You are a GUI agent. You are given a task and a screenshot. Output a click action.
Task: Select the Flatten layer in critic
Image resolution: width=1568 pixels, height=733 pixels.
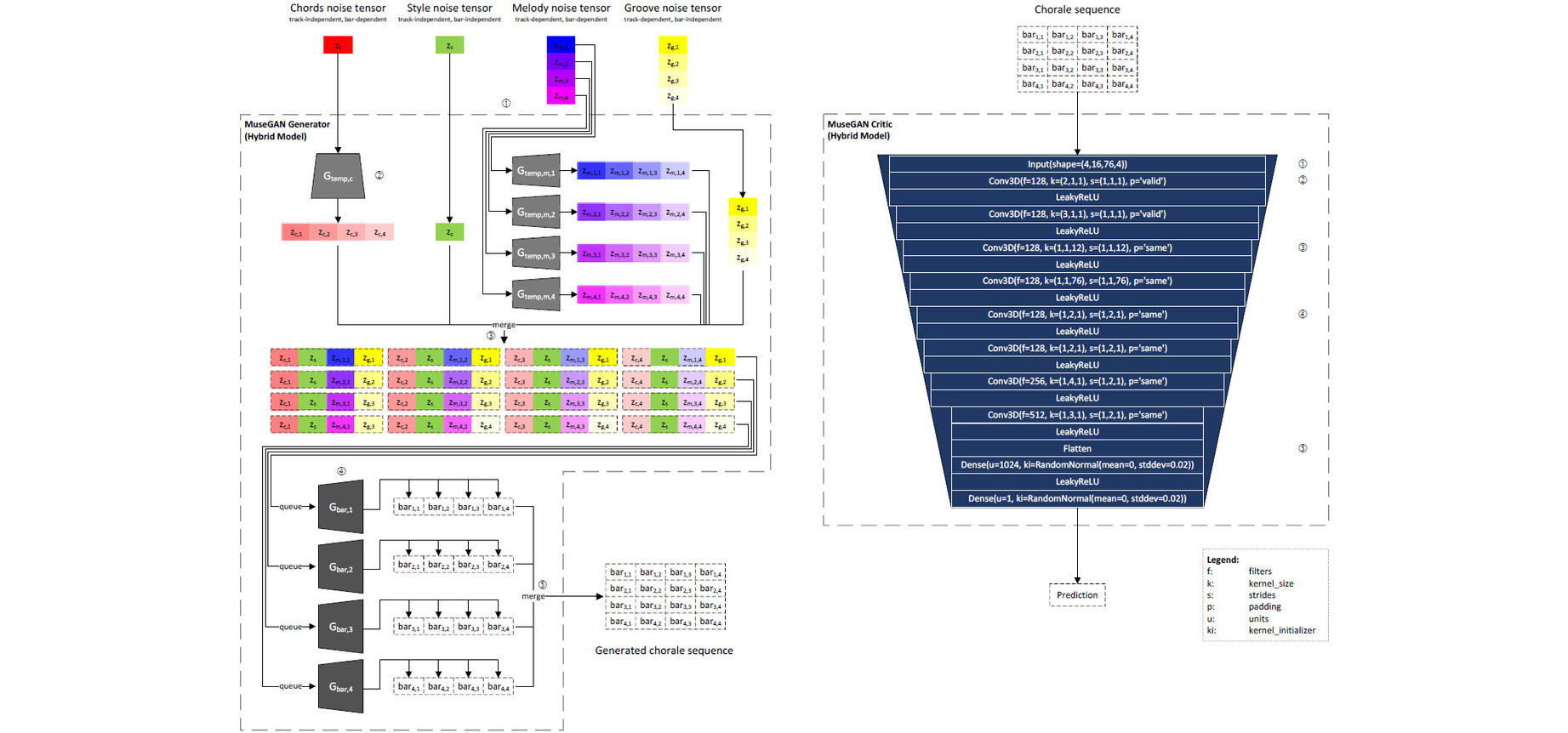point(1077,448)
